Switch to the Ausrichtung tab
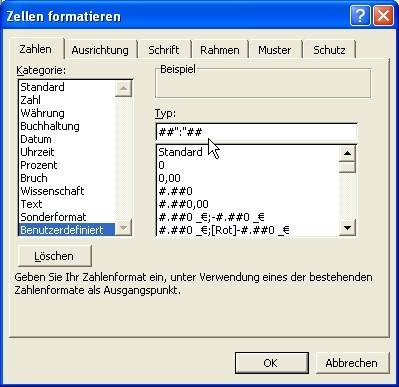This screenshot has height=387, width=399. point(100,50)
